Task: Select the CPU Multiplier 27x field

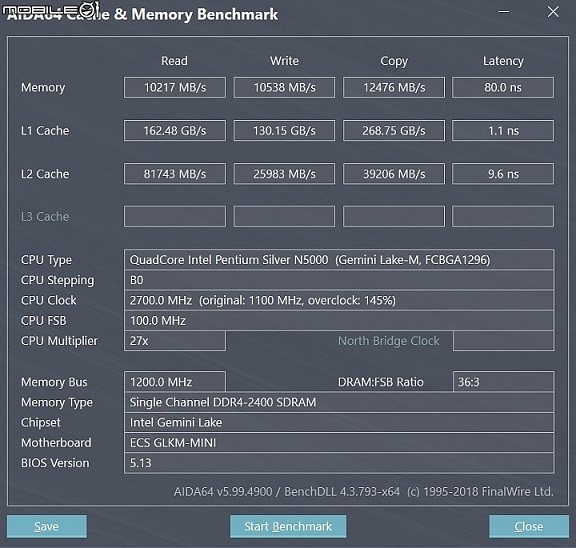Action: tap(175, 341)
